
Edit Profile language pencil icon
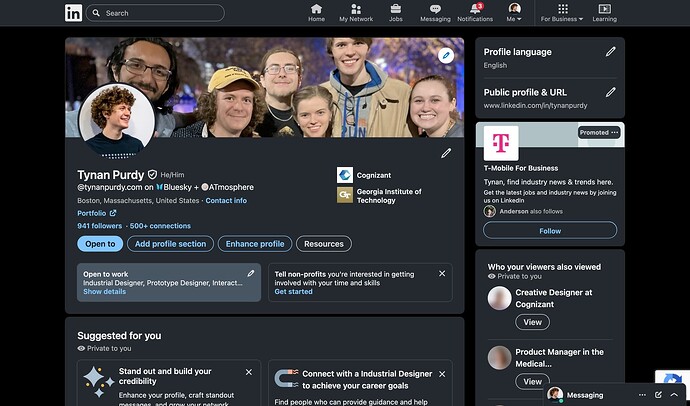click(610, 51)
